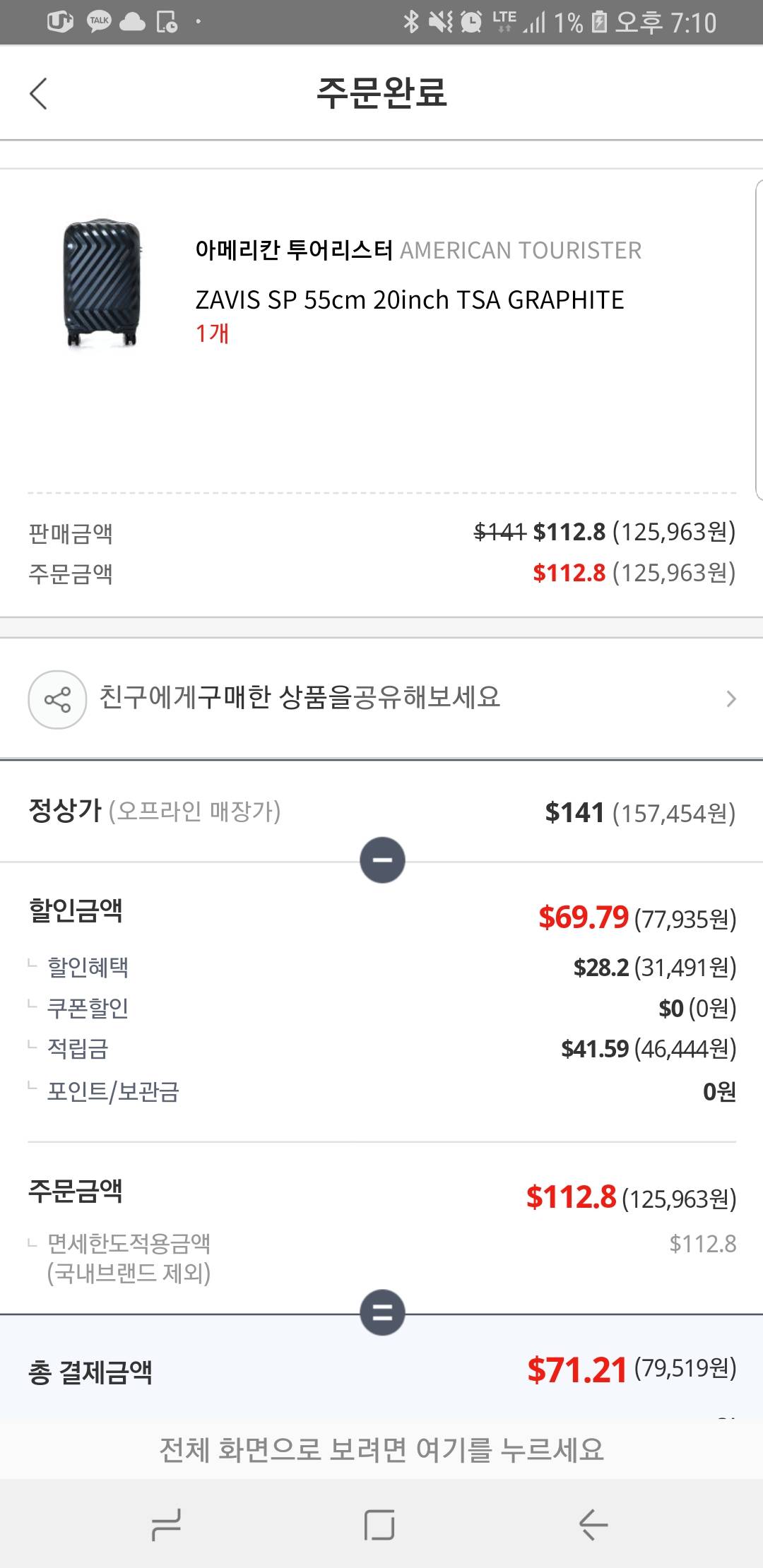Tap the ZAVIS SP 55cm product name

coord(410,300)
